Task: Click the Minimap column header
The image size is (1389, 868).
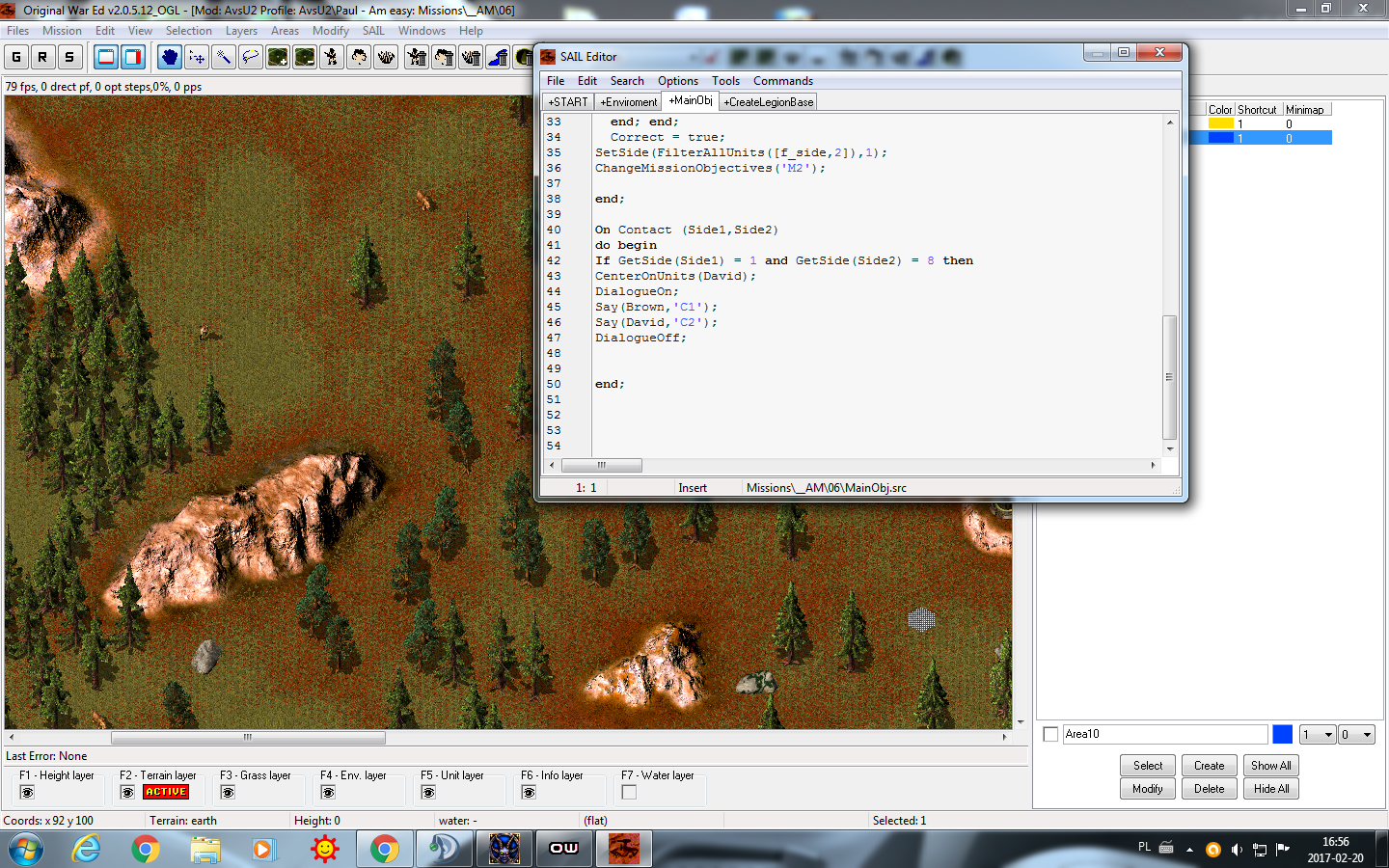Action: point(1305,110)
